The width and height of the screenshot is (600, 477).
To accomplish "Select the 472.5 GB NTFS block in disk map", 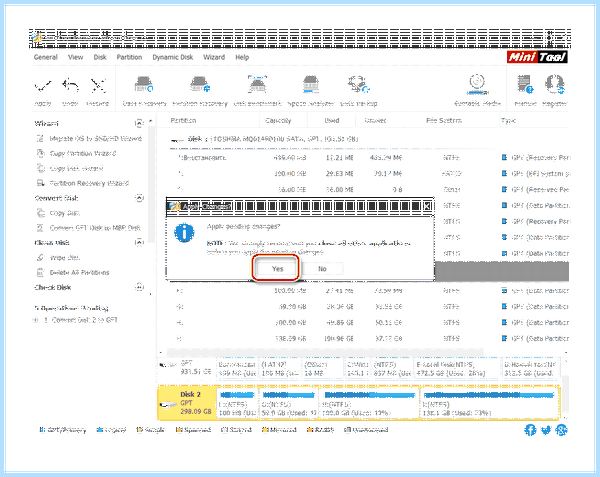I will click(457, 369).
